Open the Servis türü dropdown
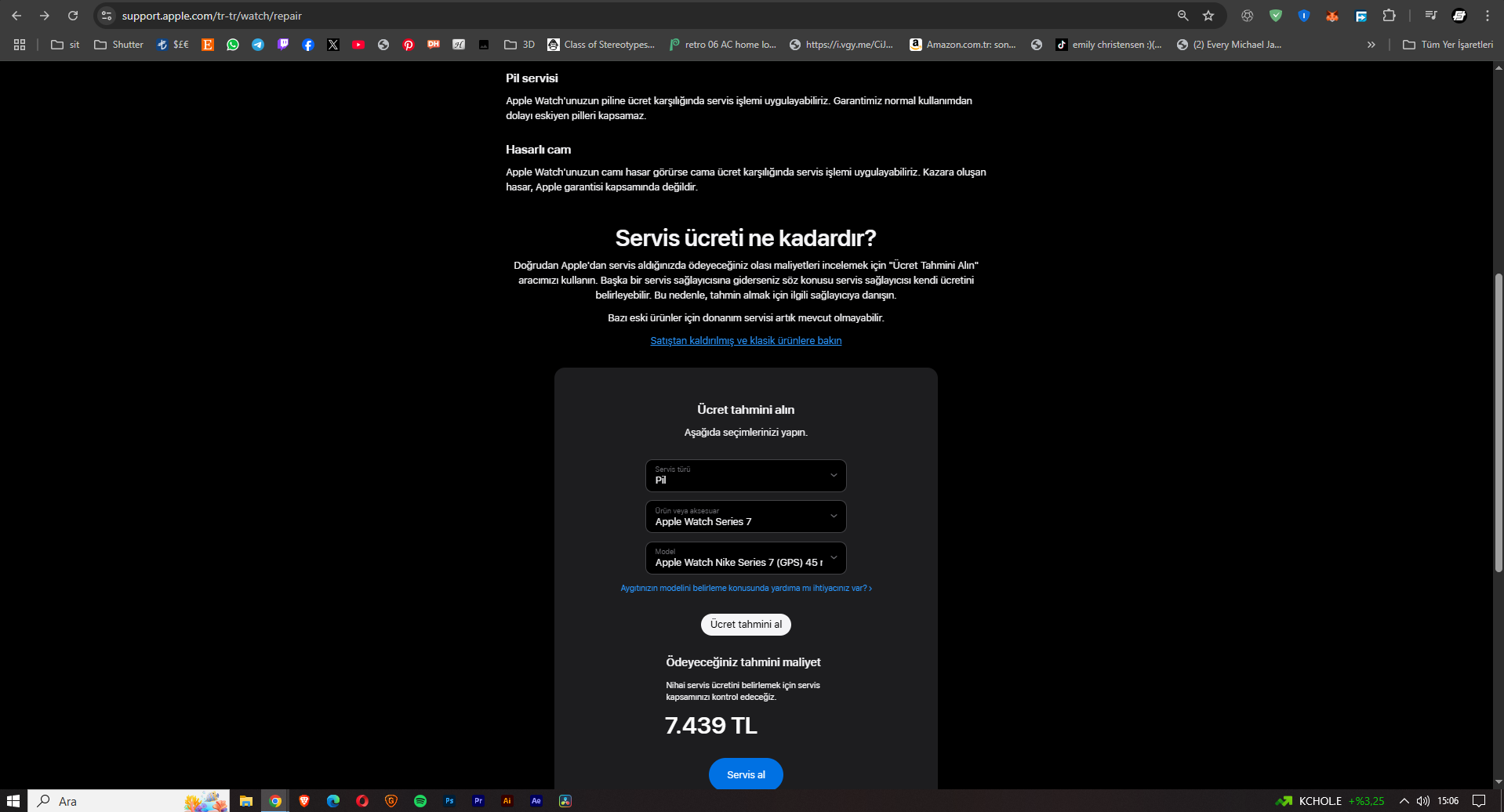Screen dimensions: 1504x812 [x=746, y=476]
